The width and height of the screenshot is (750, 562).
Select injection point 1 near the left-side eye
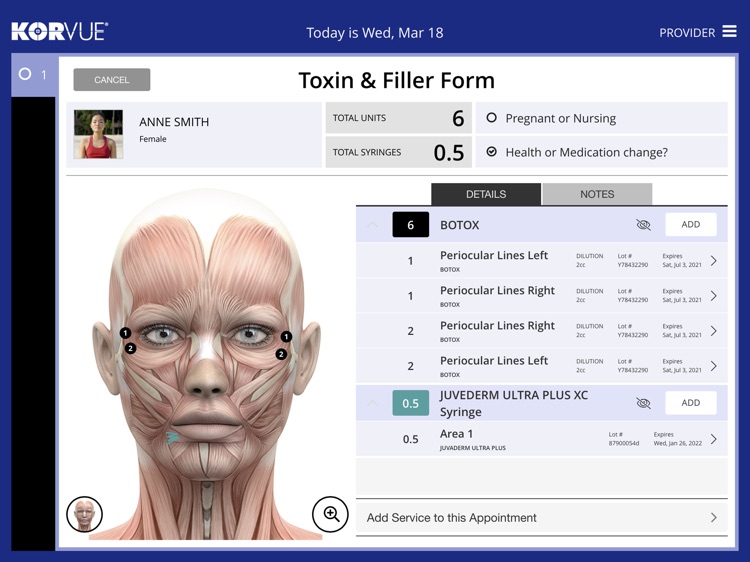(125, 333)
